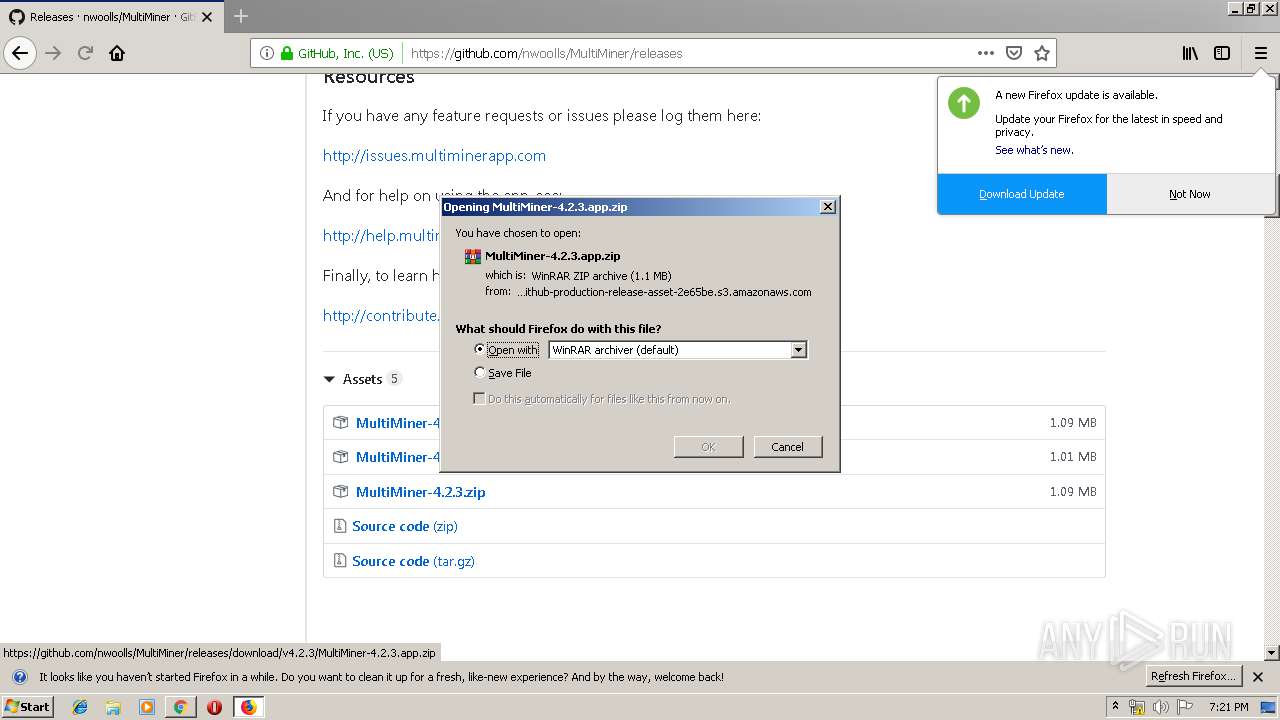The height and width of the screenshot is (720, 1280).
Task: Toggle the sidebar view icon
Action: [1222, 53]
